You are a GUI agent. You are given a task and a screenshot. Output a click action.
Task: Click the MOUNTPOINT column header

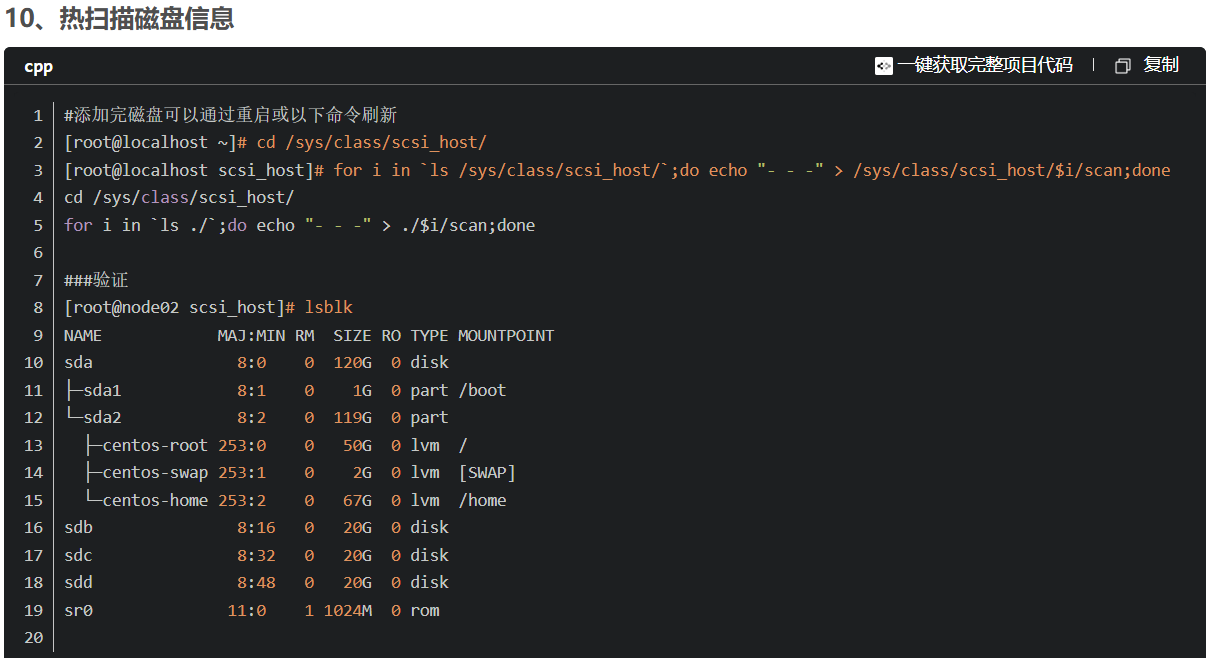pyautogui.click(x=506, y=335)
